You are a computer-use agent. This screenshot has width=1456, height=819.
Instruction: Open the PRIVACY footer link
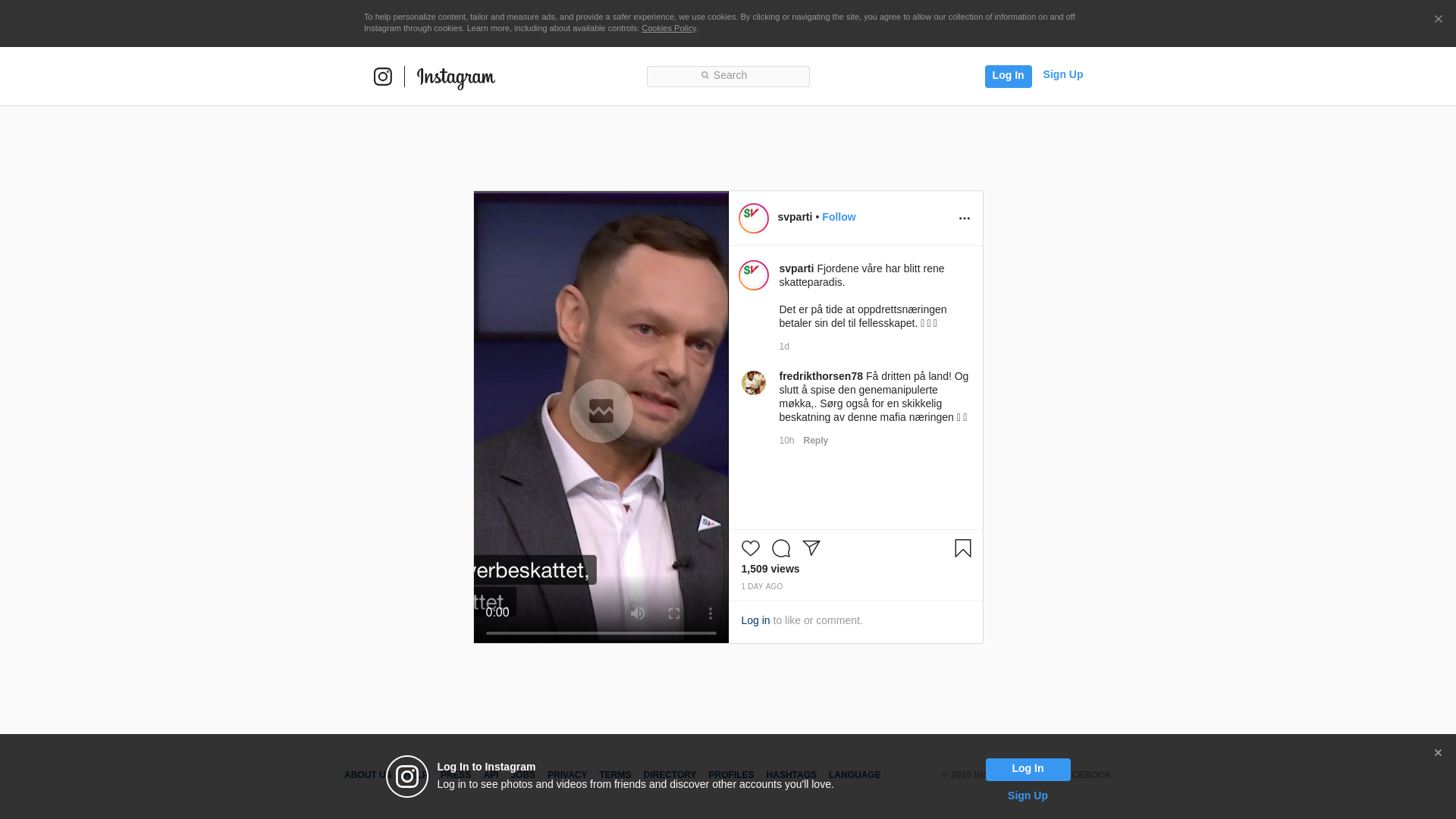[567, 775]
